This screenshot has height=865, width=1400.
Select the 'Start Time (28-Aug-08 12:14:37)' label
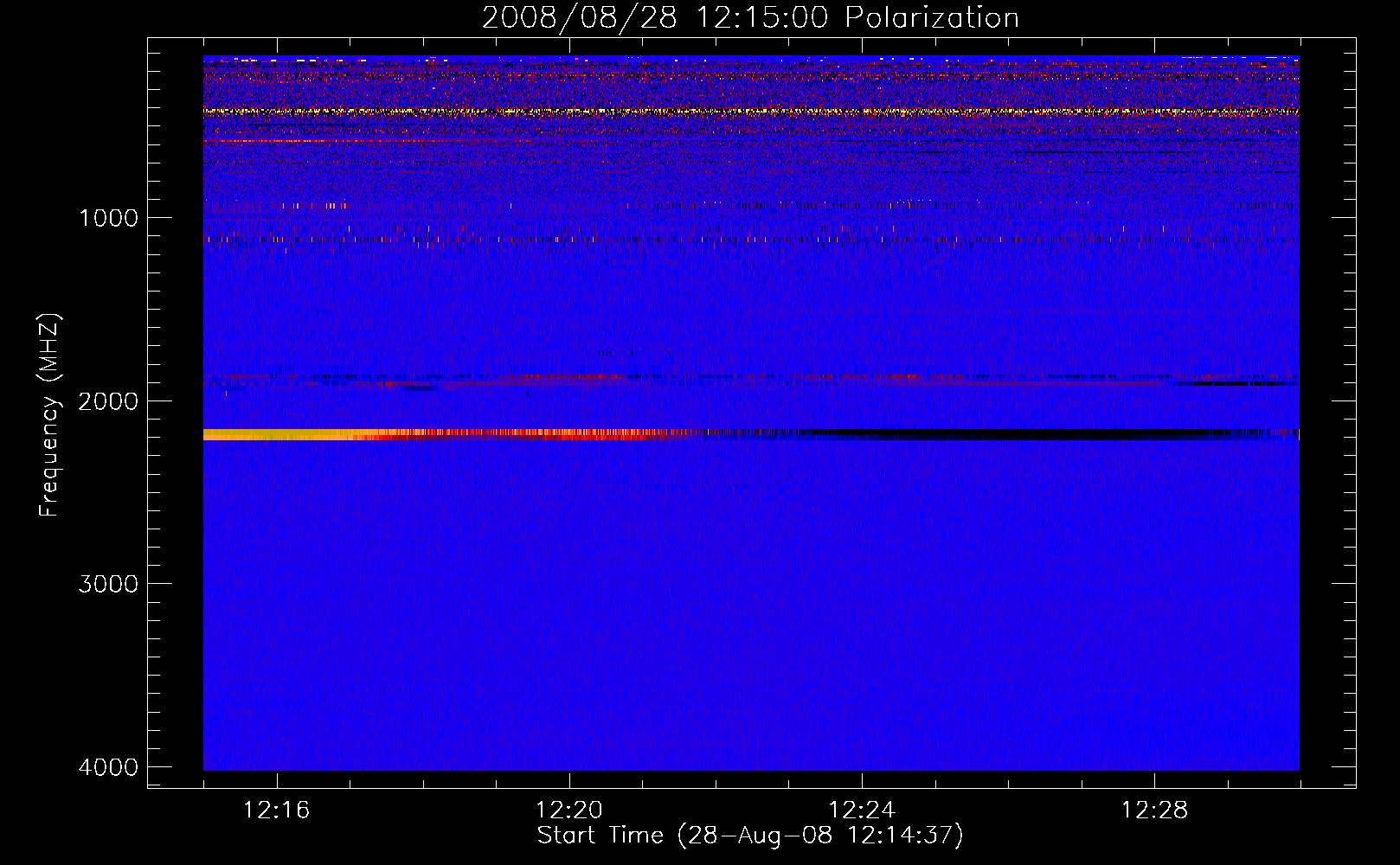point(750,836)
